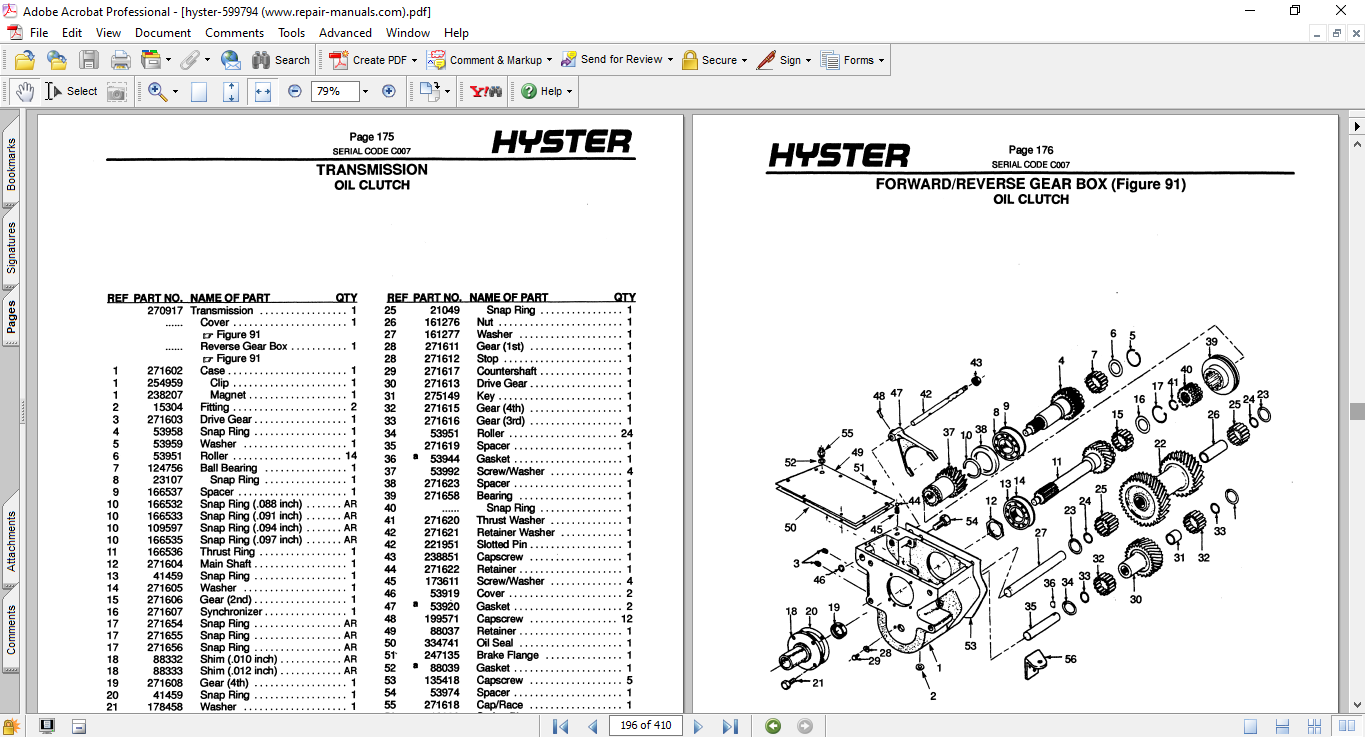Open the zoom percentage dropdown arrow
The image size is (1365, 737).
pyautogui.click(x=366, y=91)
